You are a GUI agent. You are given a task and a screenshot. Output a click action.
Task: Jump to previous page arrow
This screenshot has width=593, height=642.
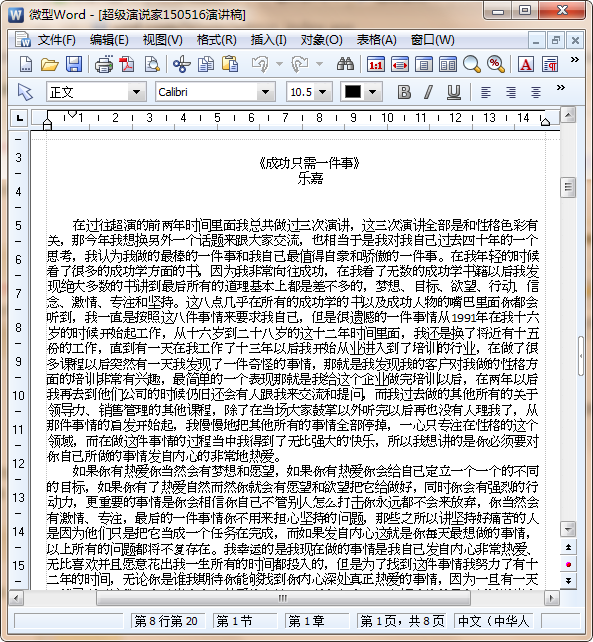tap(568, 547)
